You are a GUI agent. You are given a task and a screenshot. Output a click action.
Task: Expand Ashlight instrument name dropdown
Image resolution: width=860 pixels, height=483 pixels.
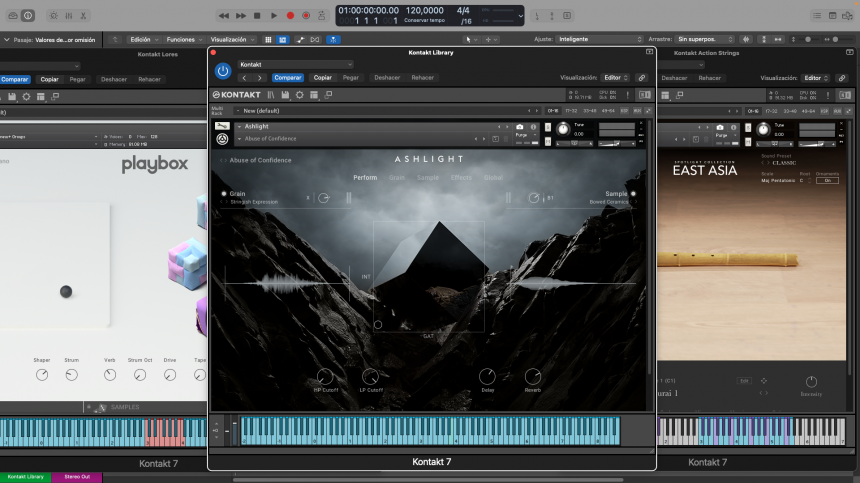239,127
